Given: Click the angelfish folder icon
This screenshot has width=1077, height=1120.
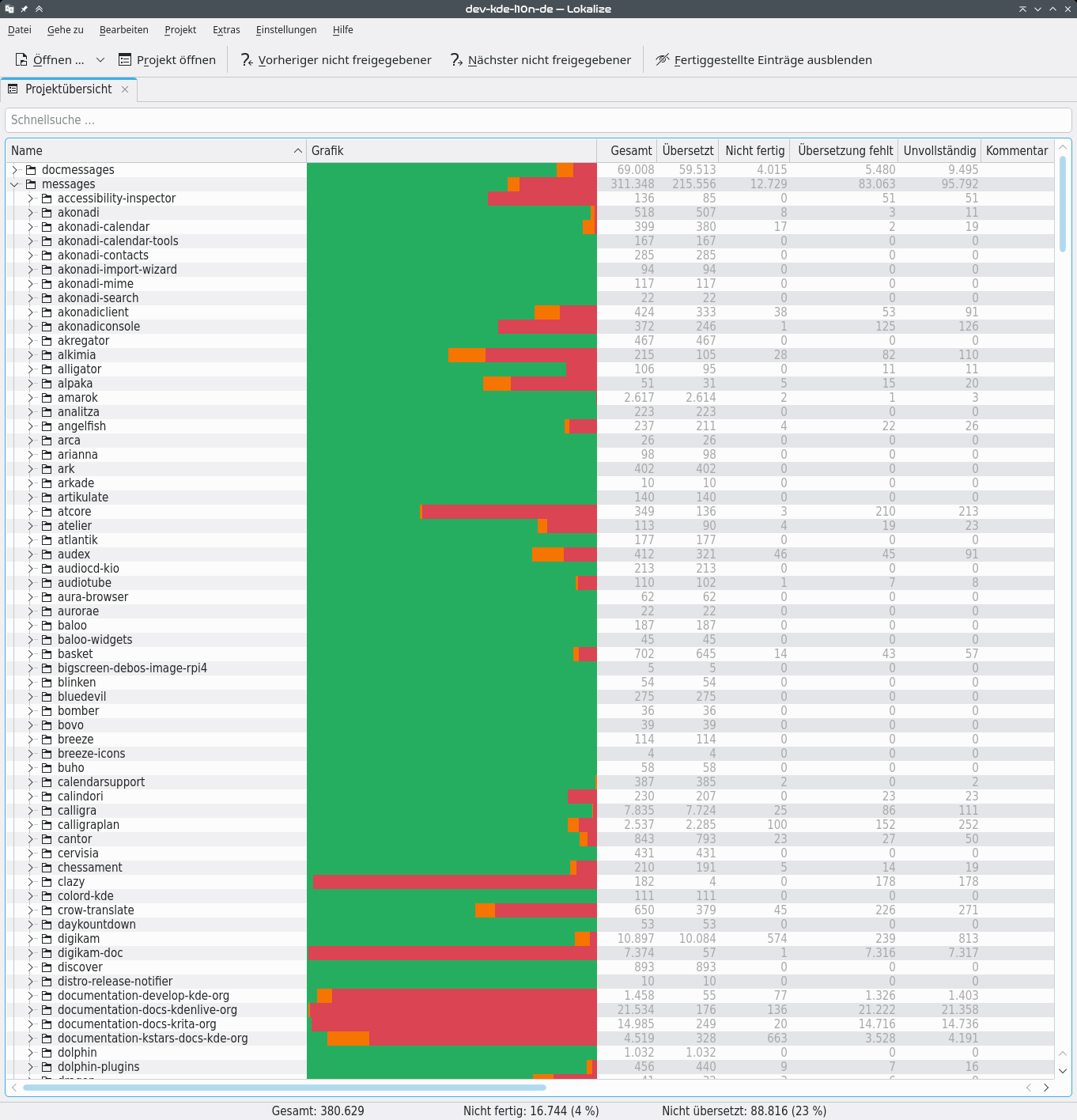Looking at the screenshot, I should point(47,426).
